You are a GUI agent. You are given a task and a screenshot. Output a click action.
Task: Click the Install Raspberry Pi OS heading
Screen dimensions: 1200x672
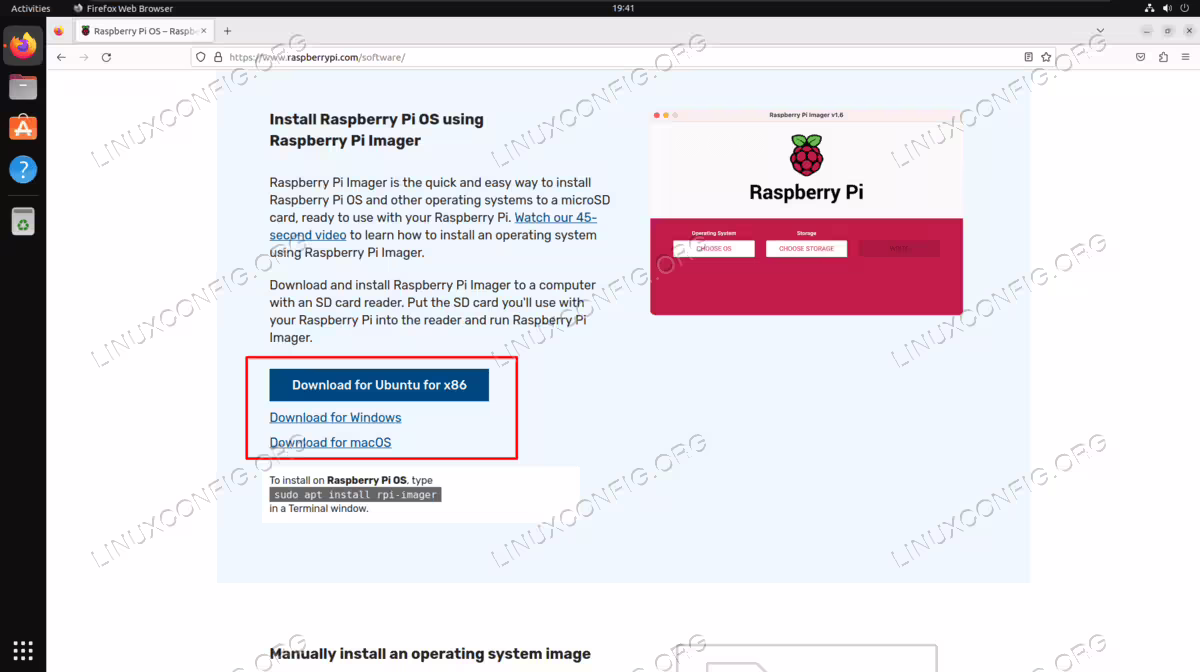click(x=376, y=130)
